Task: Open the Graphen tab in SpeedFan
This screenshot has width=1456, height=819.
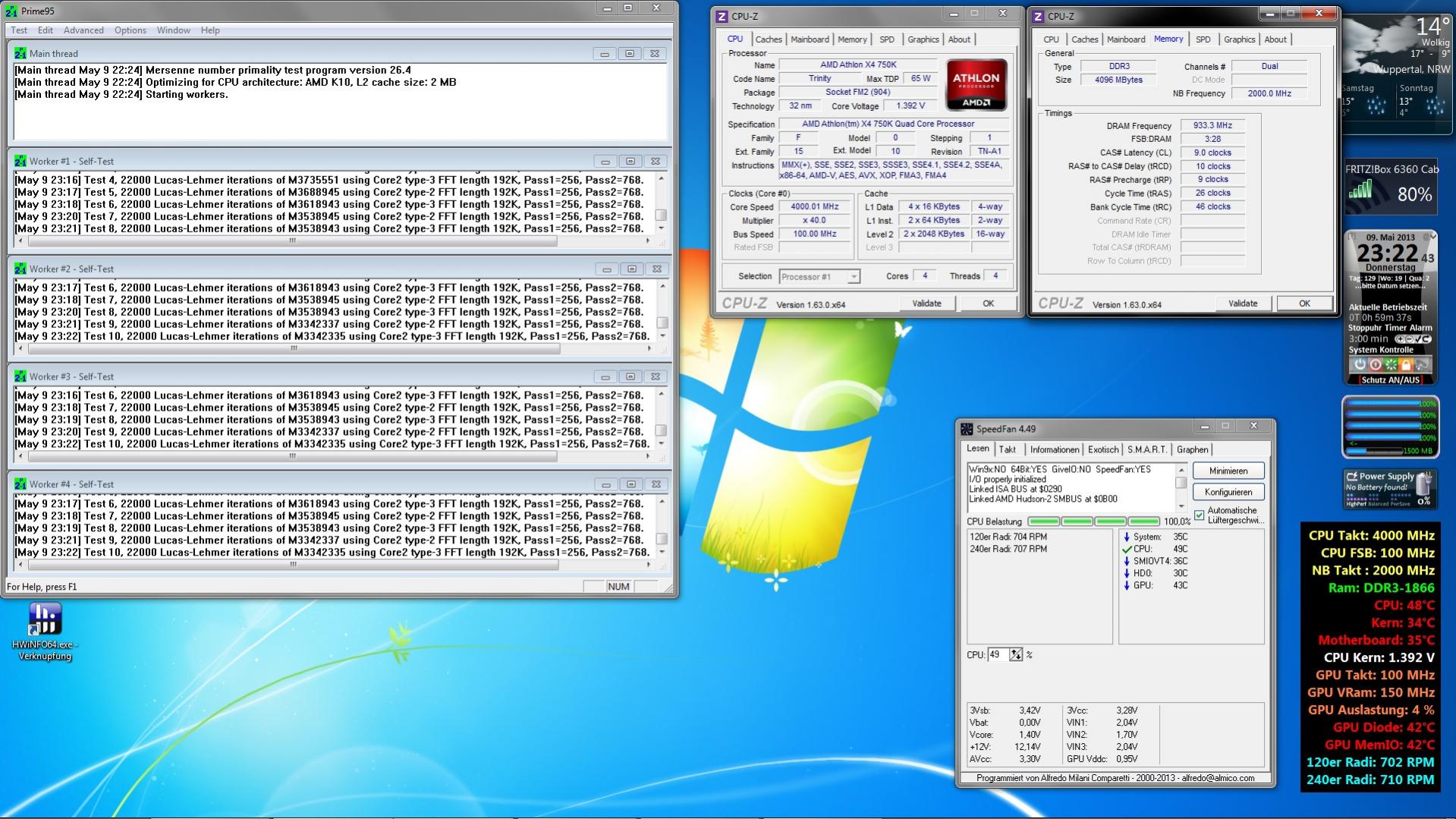Action: [1193, 449]
